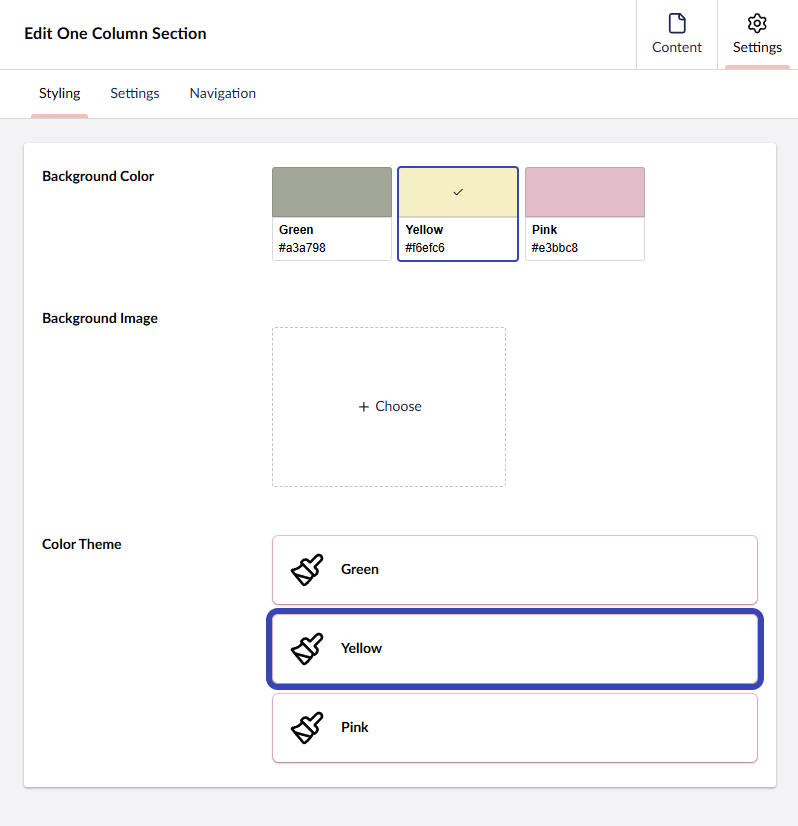The height and width of the screenshot is (826, 798).
Task: Open the Settings sub-tab next to Styling
Action: coord(135,93)
